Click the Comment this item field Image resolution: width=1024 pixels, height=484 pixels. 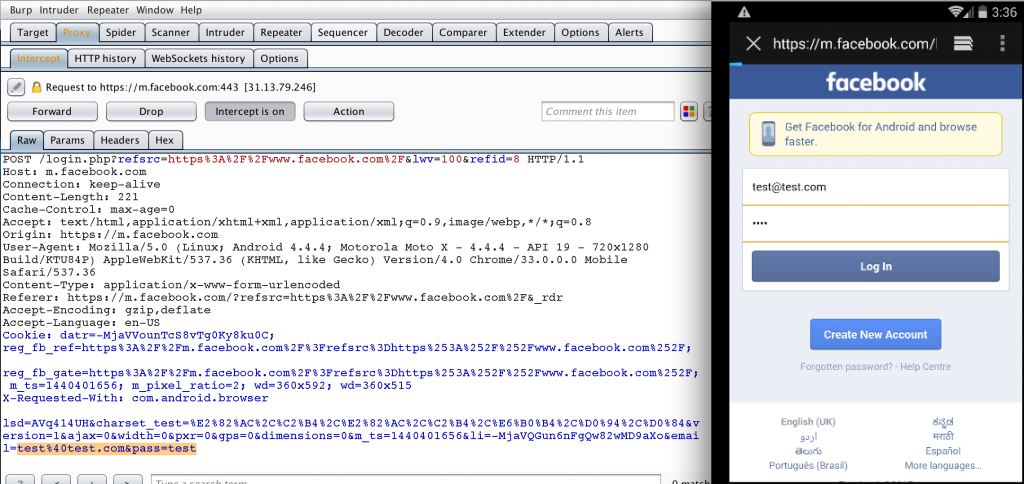pos(608,111)
